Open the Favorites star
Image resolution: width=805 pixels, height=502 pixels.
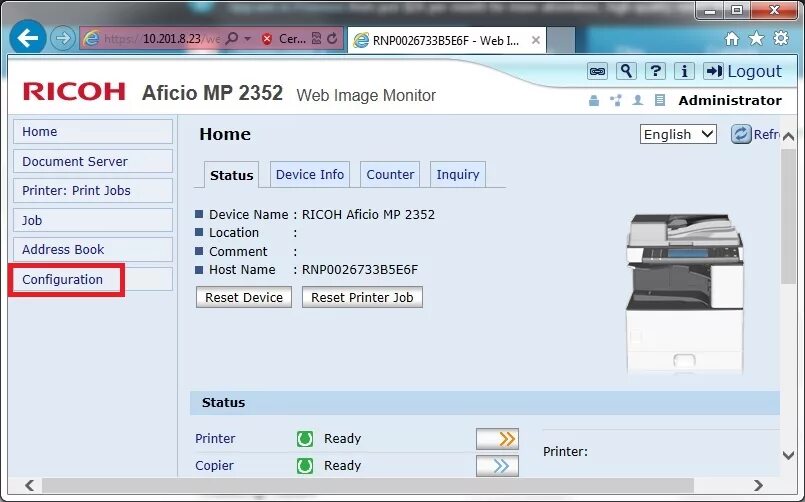point(756,38)
